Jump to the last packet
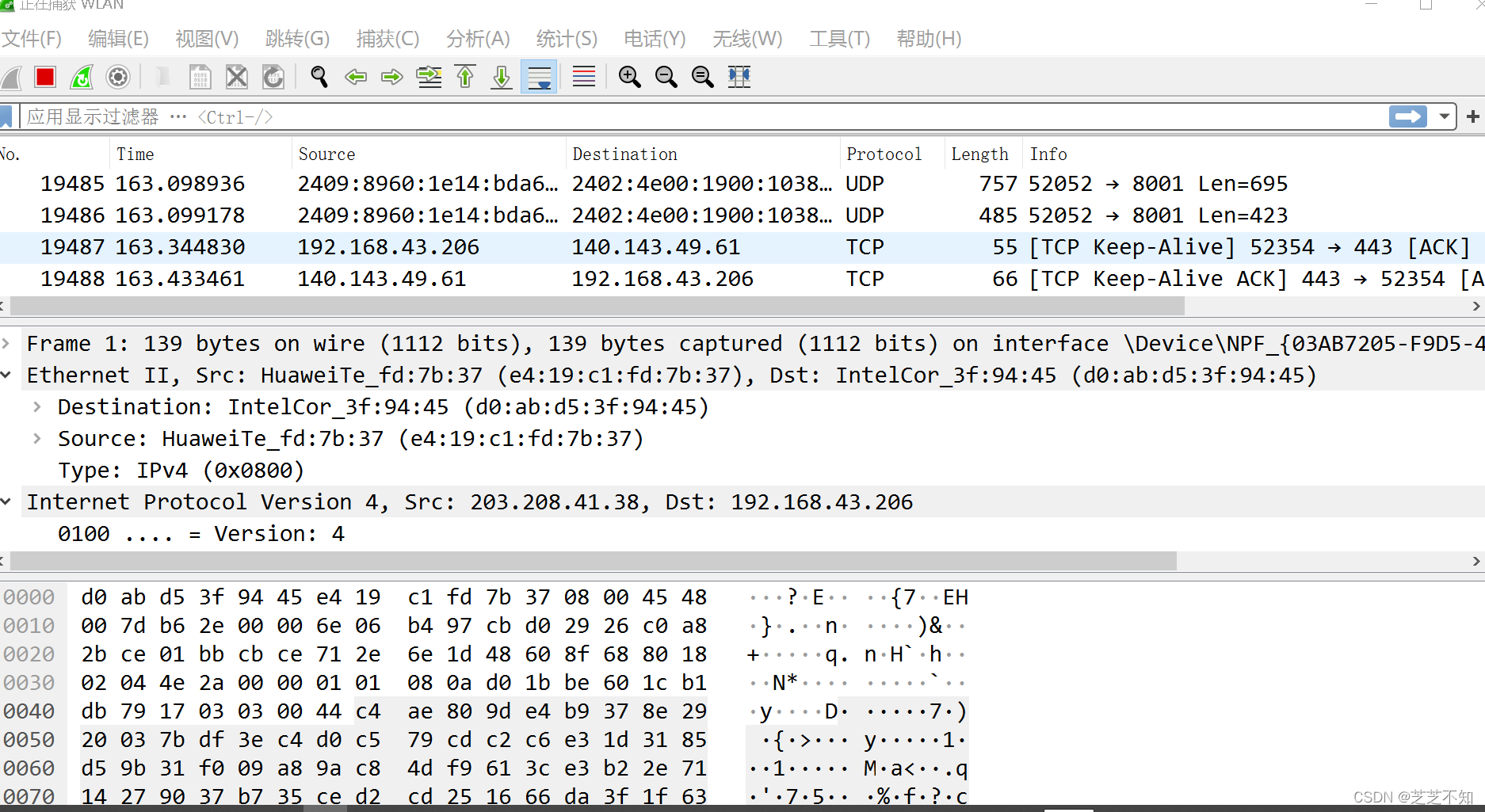 click(502, 77)
